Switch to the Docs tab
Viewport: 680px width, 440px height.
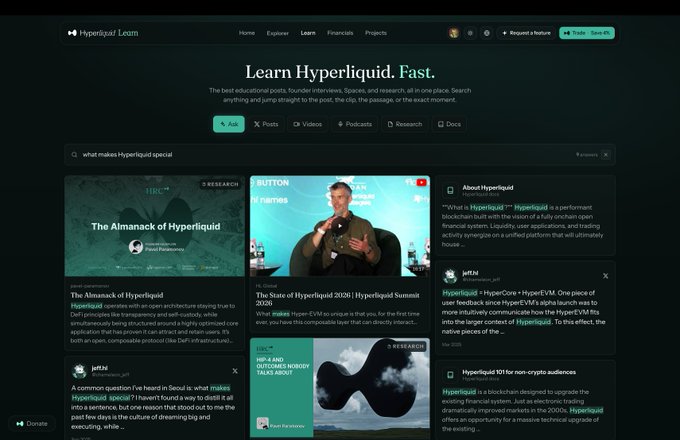pos(449,124)
